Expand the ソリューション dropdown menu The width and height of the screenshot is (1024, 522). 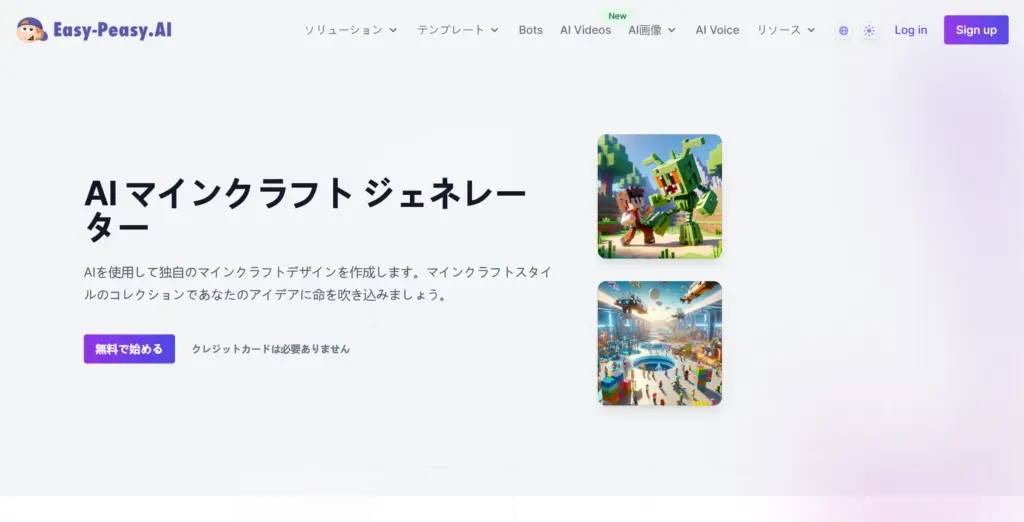351,30
